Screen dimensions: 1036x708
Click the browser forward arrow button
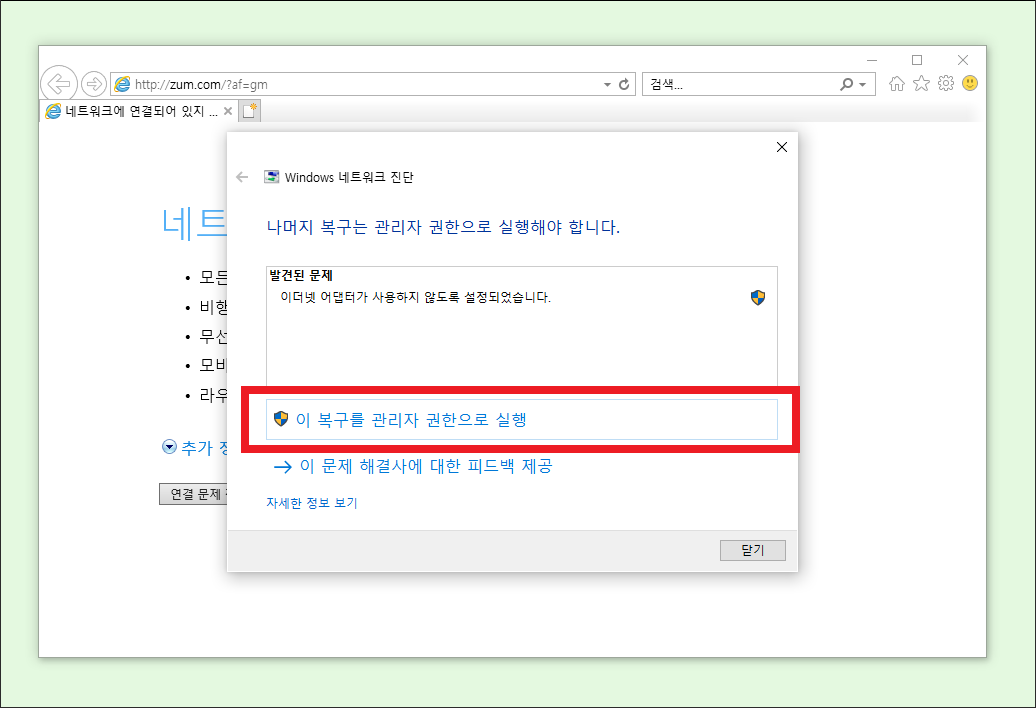(x=94, y=84)
